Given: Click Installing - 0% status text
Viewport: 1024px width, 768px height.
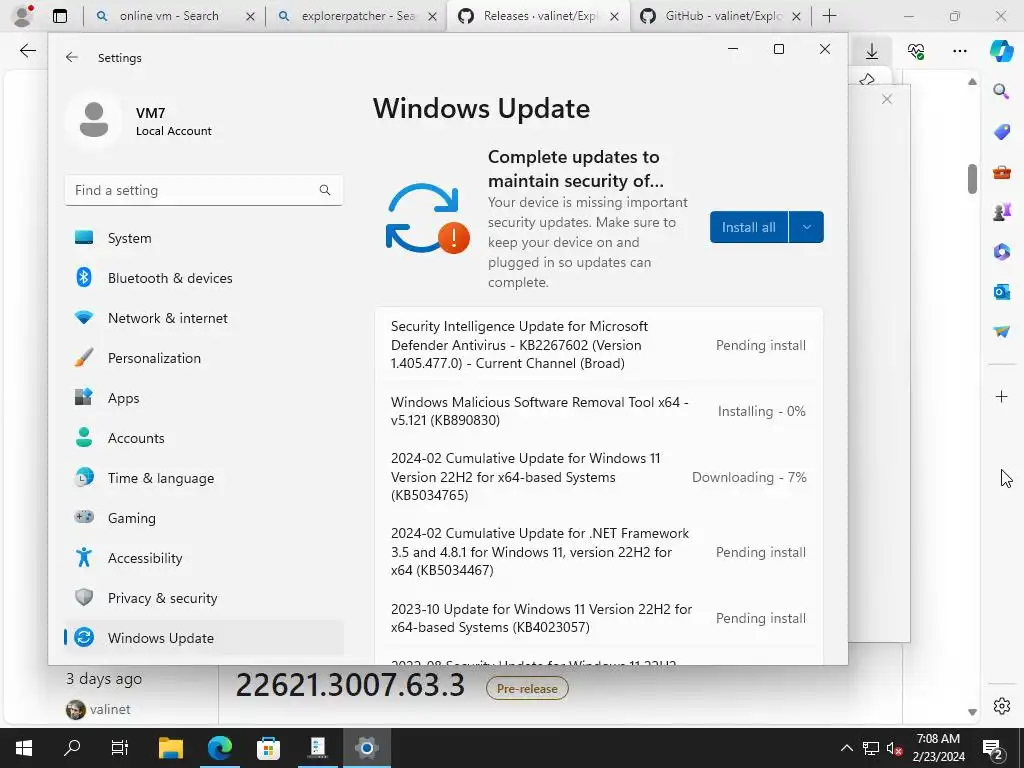Looking at the screenshot, I should [x=761, y=411].
